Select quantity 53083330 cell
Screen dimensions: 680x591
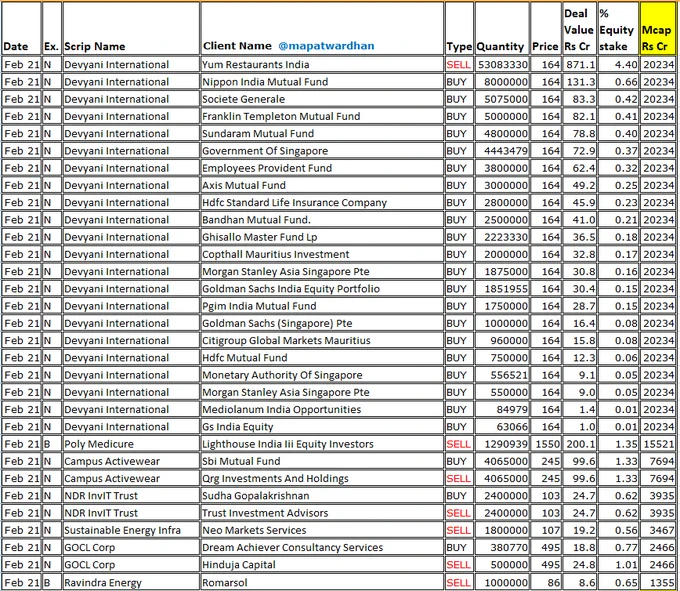pos(502,65)
